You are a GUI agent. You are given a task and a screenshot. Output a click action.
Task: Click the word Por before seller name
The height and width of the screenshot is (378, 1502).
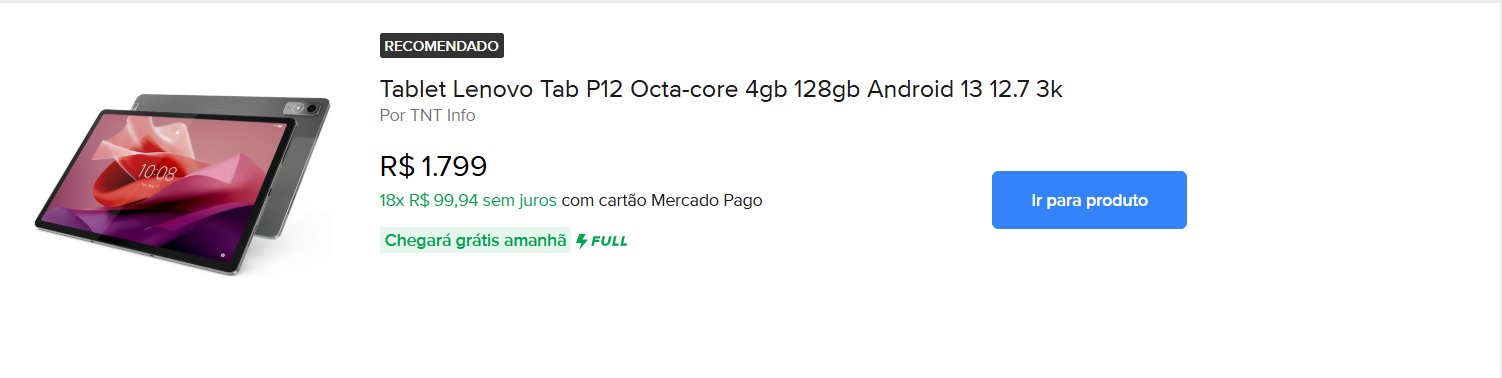click(x=392, y=115)
